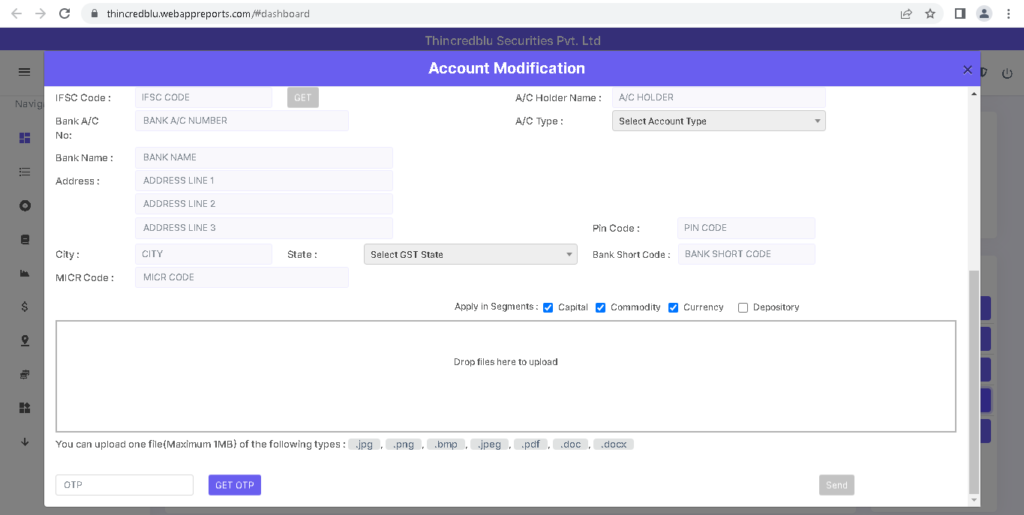Select the list icon in sidebar

click(x=25, y=172)
